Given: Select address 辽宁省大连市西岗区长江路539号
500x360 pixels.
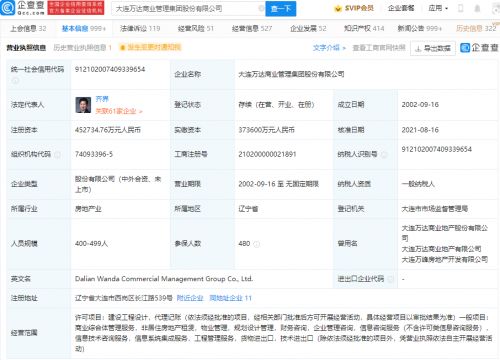Looking at the screenshot, I should [124, 298].
